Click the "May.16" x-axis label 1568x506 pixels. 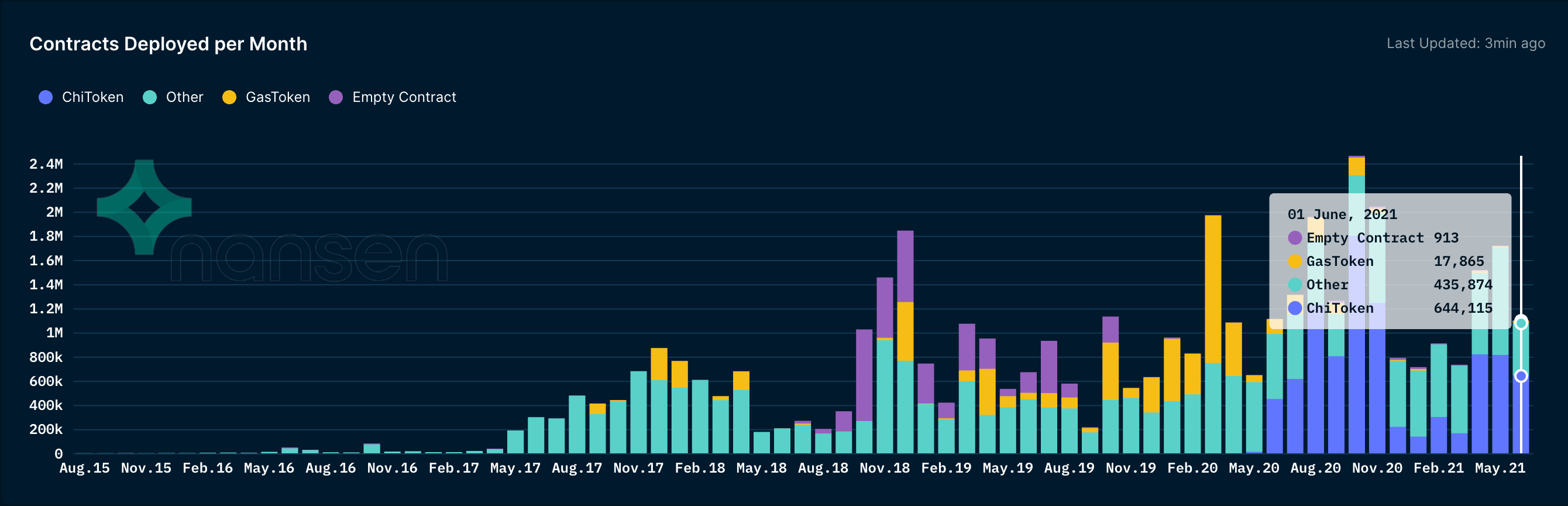(x=269, y=468)
